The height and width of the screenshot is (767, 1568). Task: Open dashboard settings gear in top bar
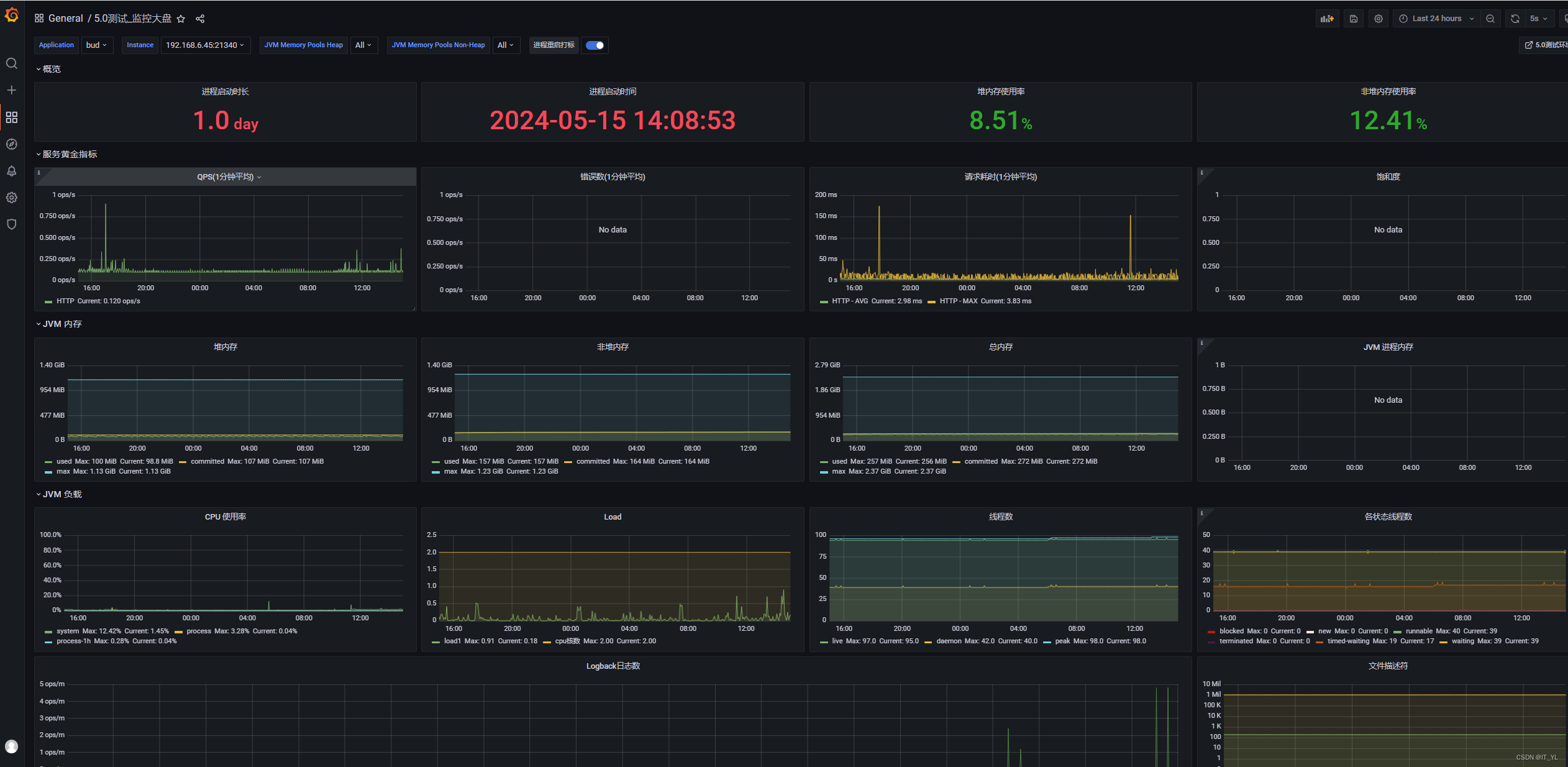pos(1379,19)
